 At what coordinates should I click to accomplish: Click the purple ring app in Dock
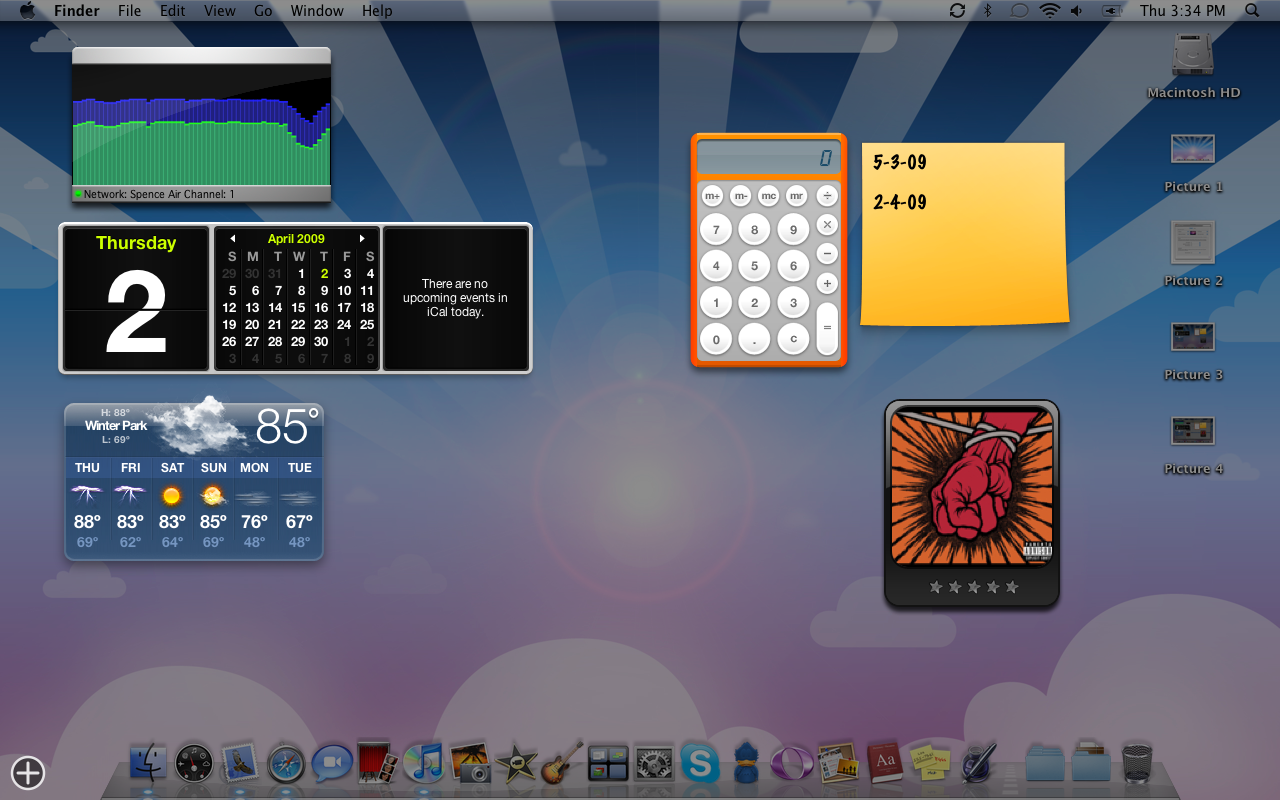coord(792,764)
